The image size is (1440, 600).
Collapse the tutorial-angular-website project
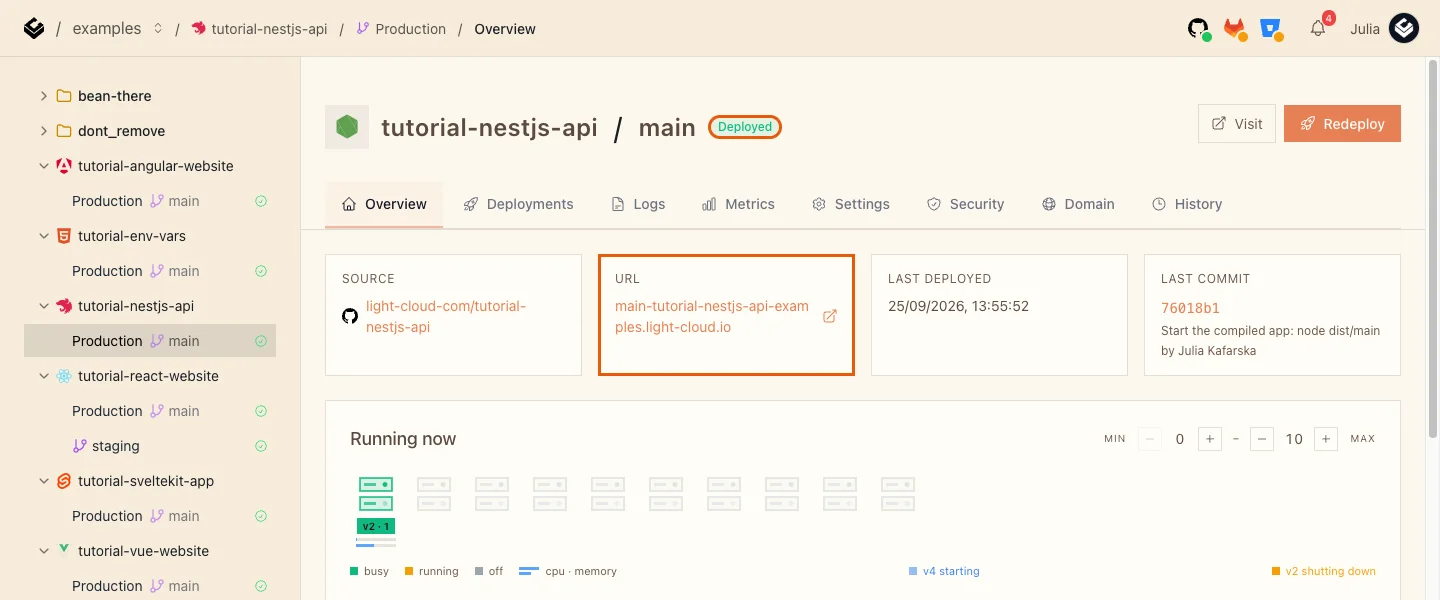(x=43, y=166)
